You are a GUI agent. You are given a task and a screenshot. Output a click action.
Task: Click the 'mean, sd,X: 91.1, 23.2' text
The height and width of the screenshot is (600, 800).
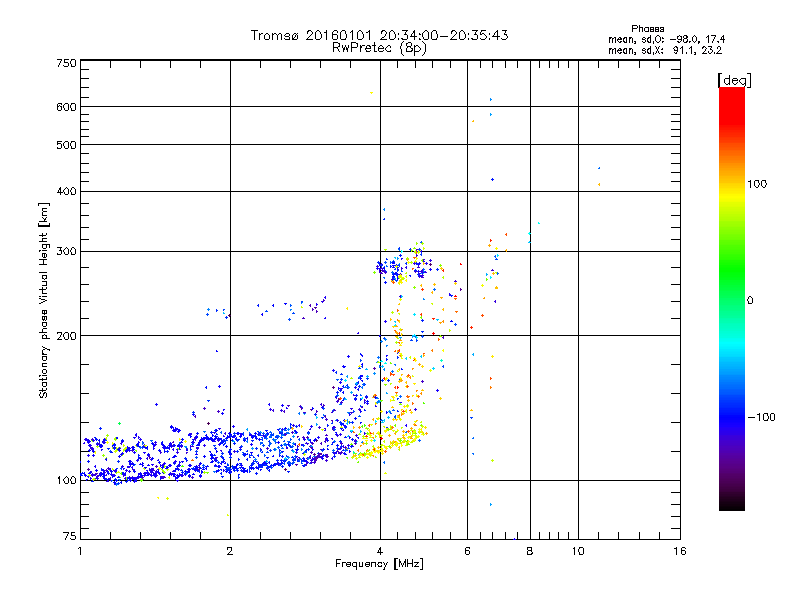665,51
